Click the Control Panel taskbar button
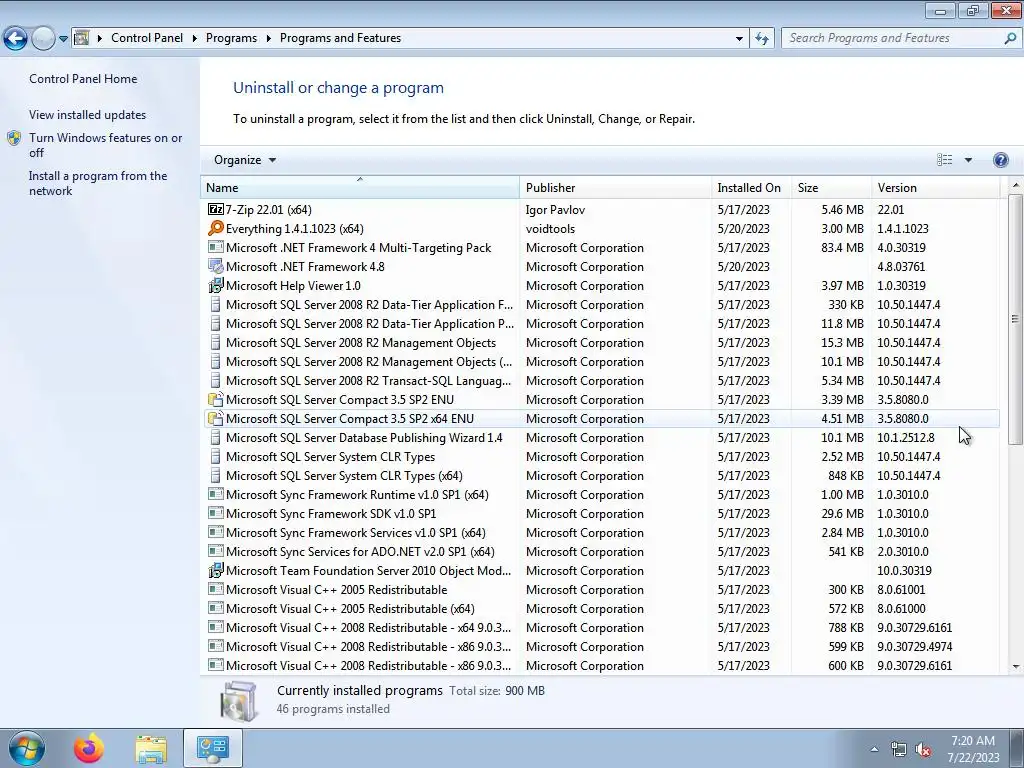Image resolution: width=1024 pixels, height=768 pixels. tap(213, 748)
